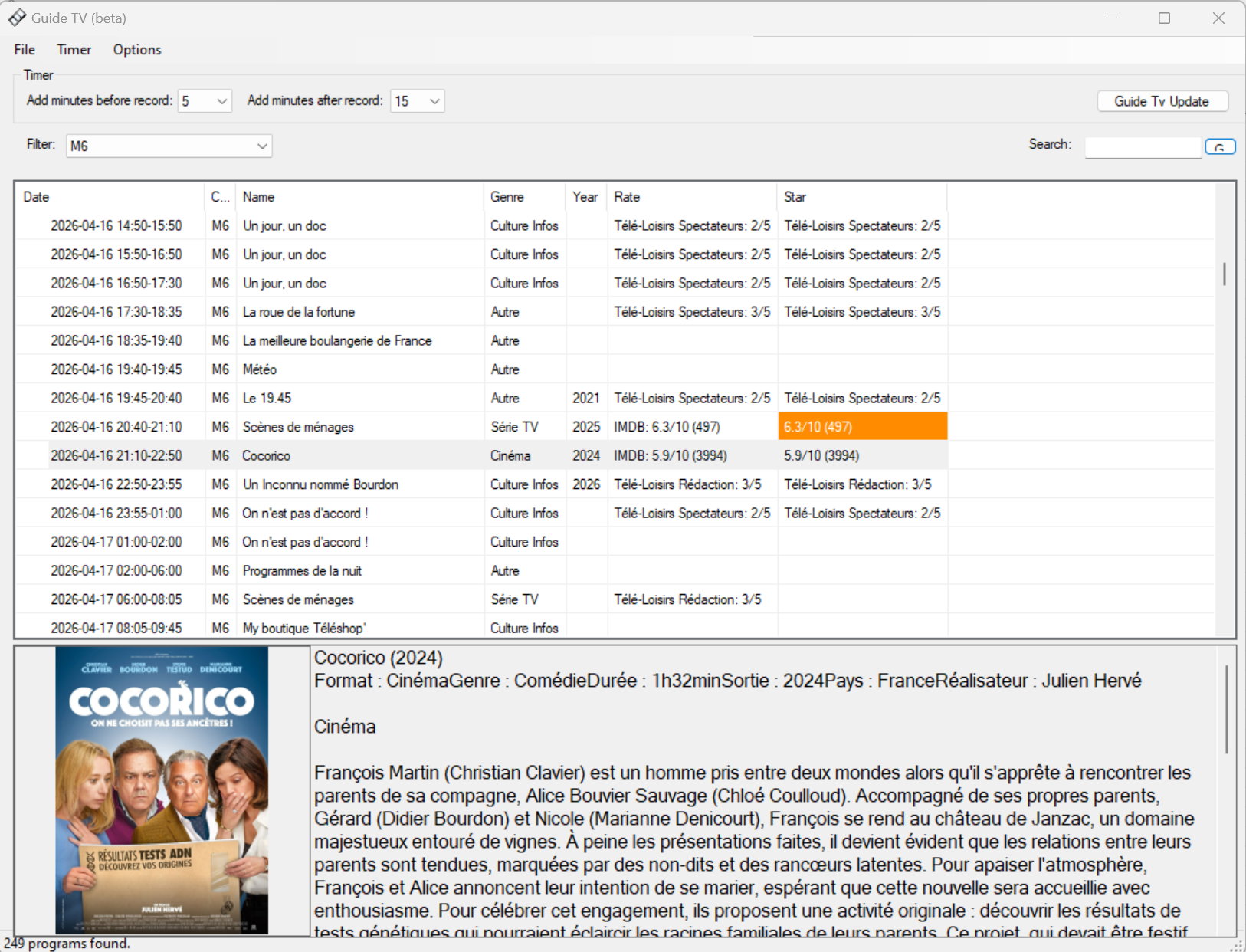This screenshot has height=952, width=1246.
Task: Select the orange 6.3/10 star rating cell
Action: point(862,427)
